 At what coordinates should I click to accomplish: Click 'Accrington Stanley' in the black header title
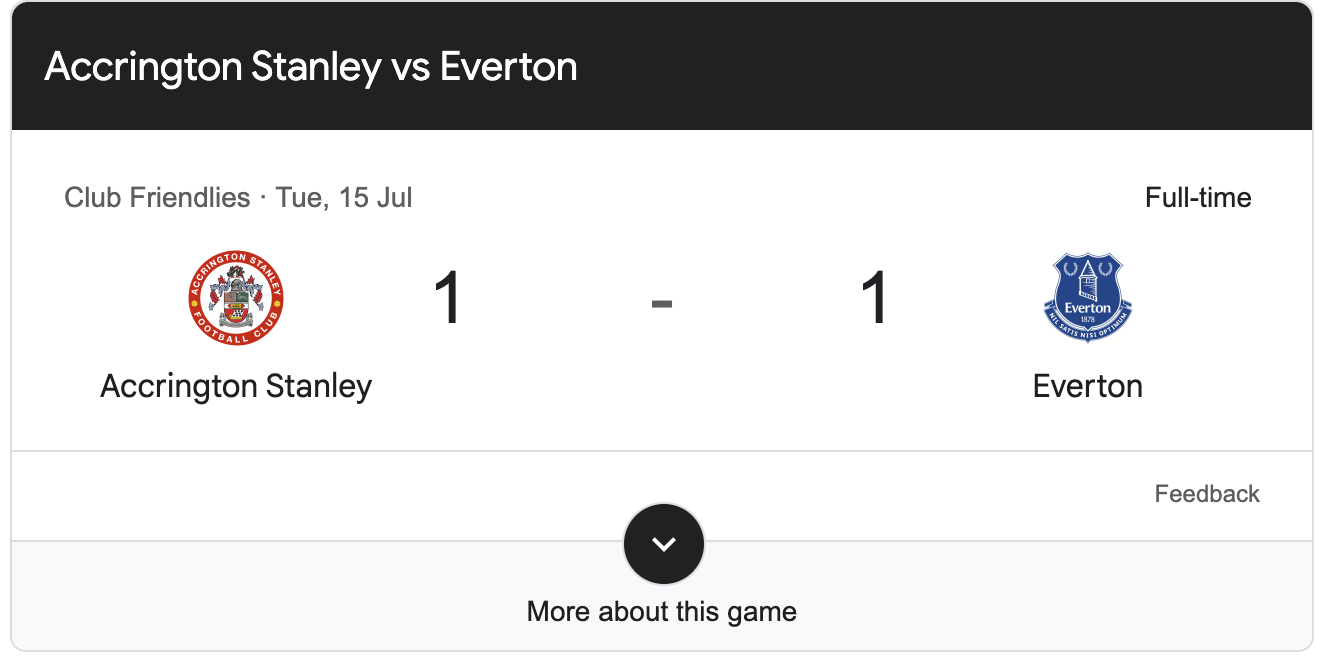click(x=213, y=68)
